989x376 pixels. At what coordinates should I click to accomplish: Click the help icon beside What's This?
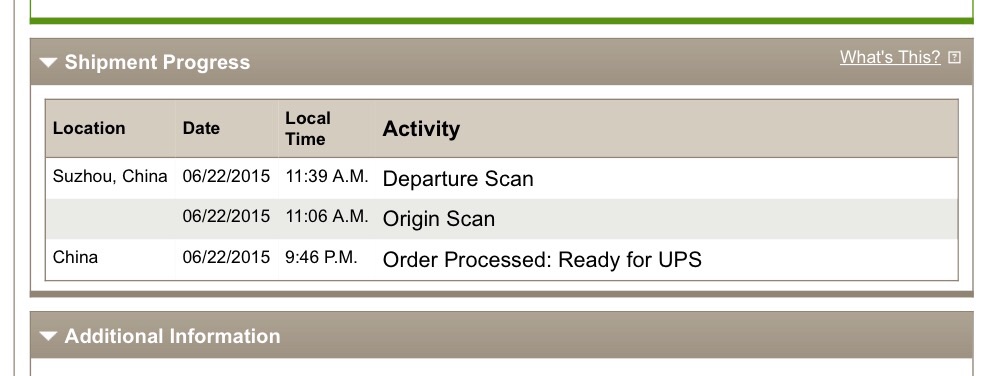(954, 58)
